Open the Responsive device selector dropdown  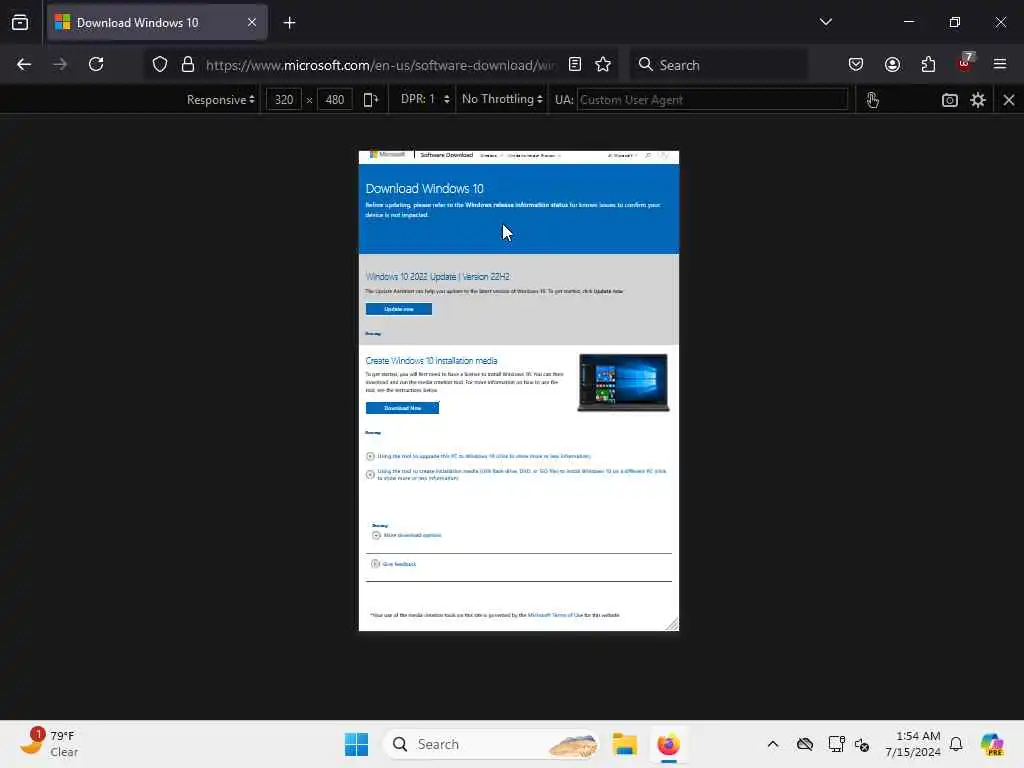[220, 100]
